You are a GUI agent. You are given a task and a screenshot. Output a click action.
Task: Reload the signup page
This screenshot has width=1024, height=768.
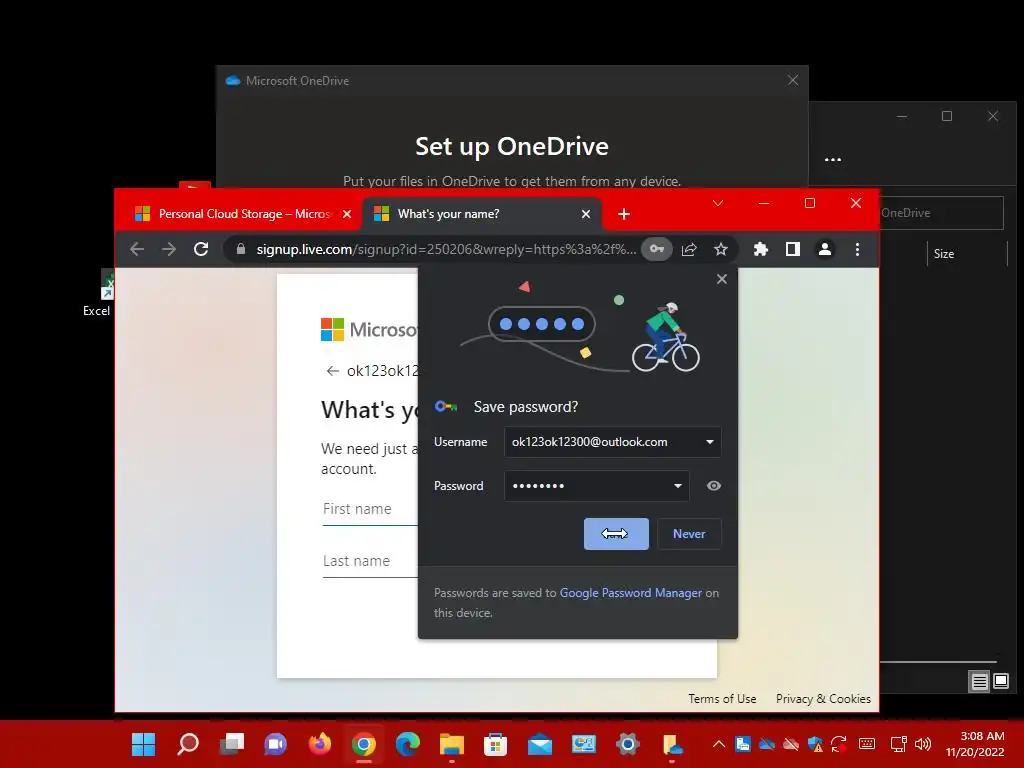[x=201, y=249]
